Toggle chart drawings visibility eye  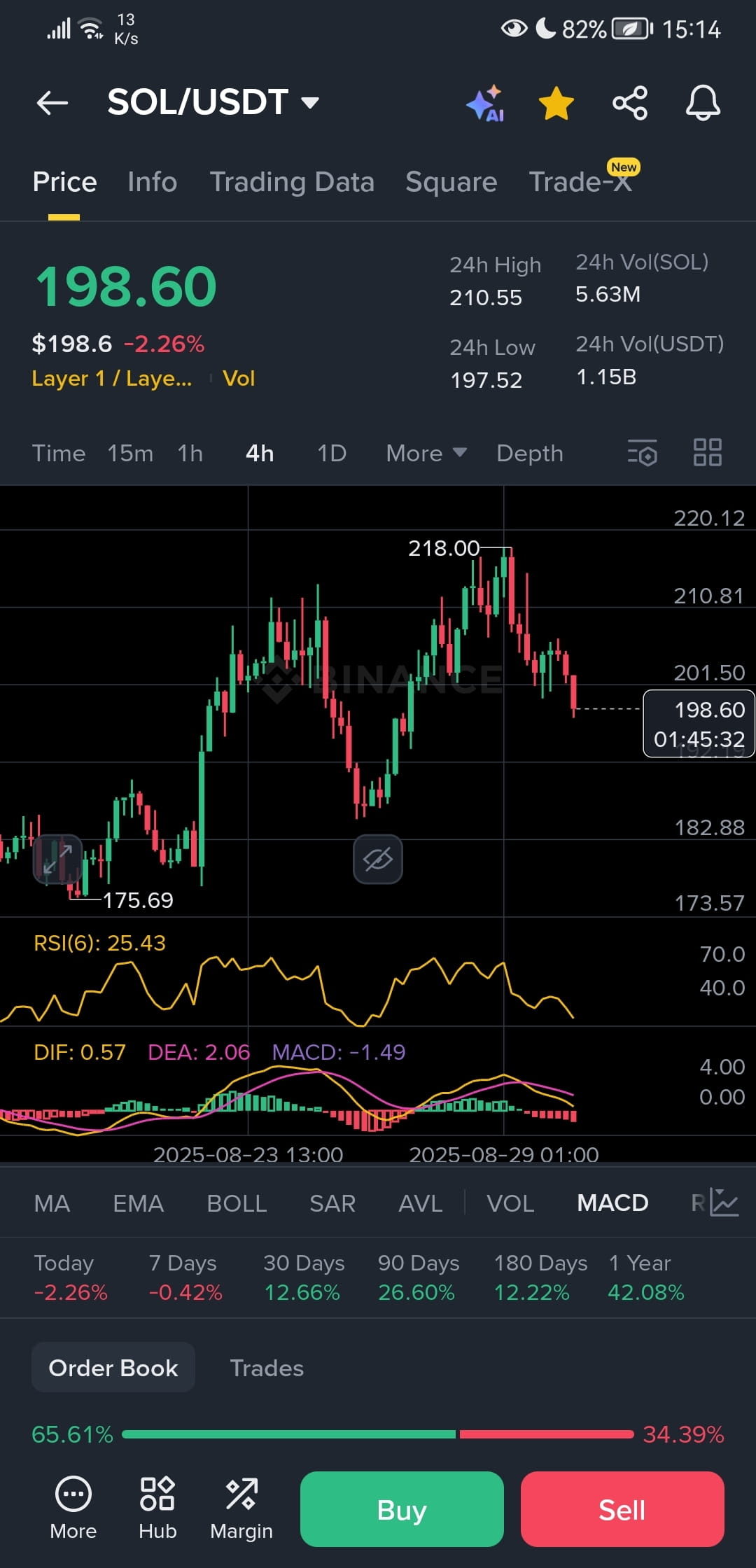[x=378, y=859]
